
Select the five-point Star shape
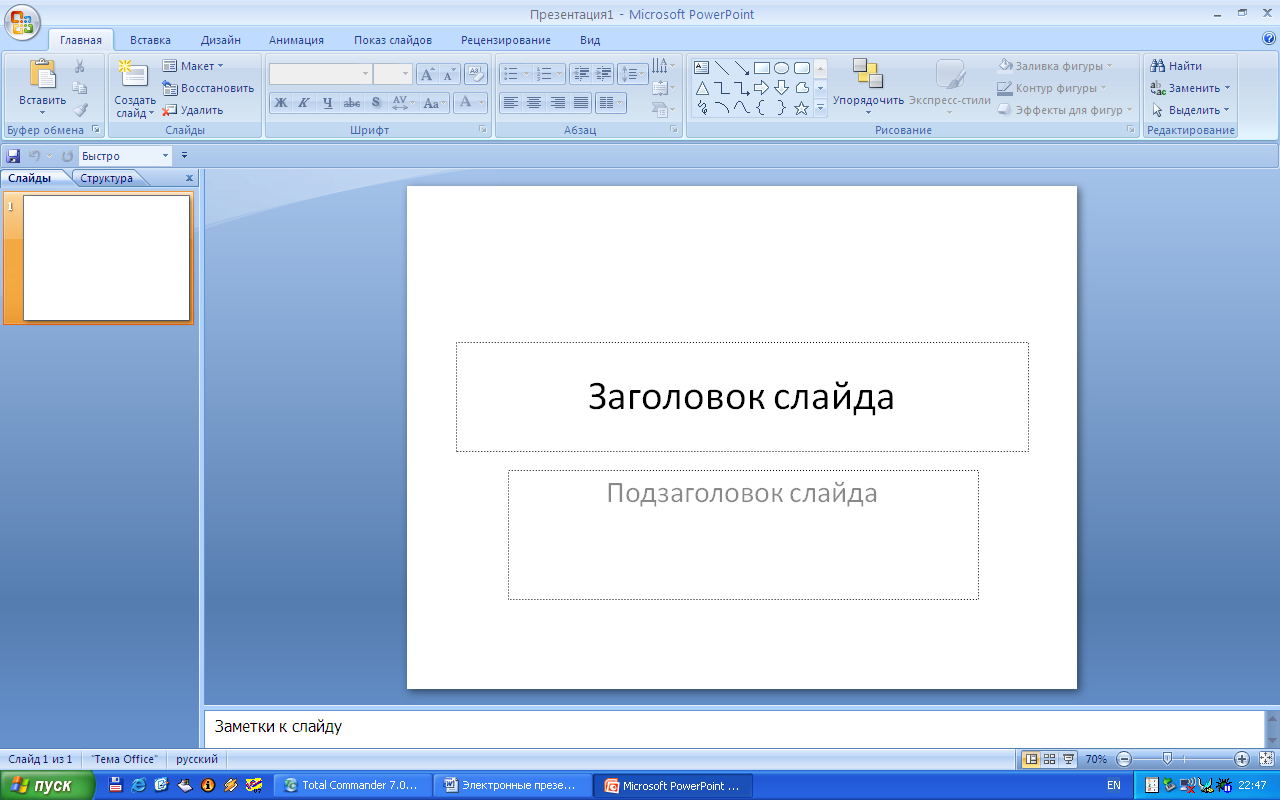coord(802,108)
